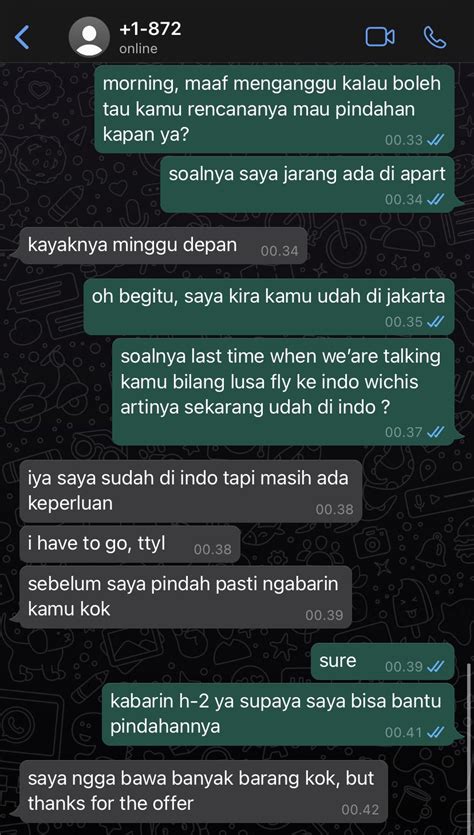Open contact info for +1-872
474x835 pixels.
coord(150,28)
